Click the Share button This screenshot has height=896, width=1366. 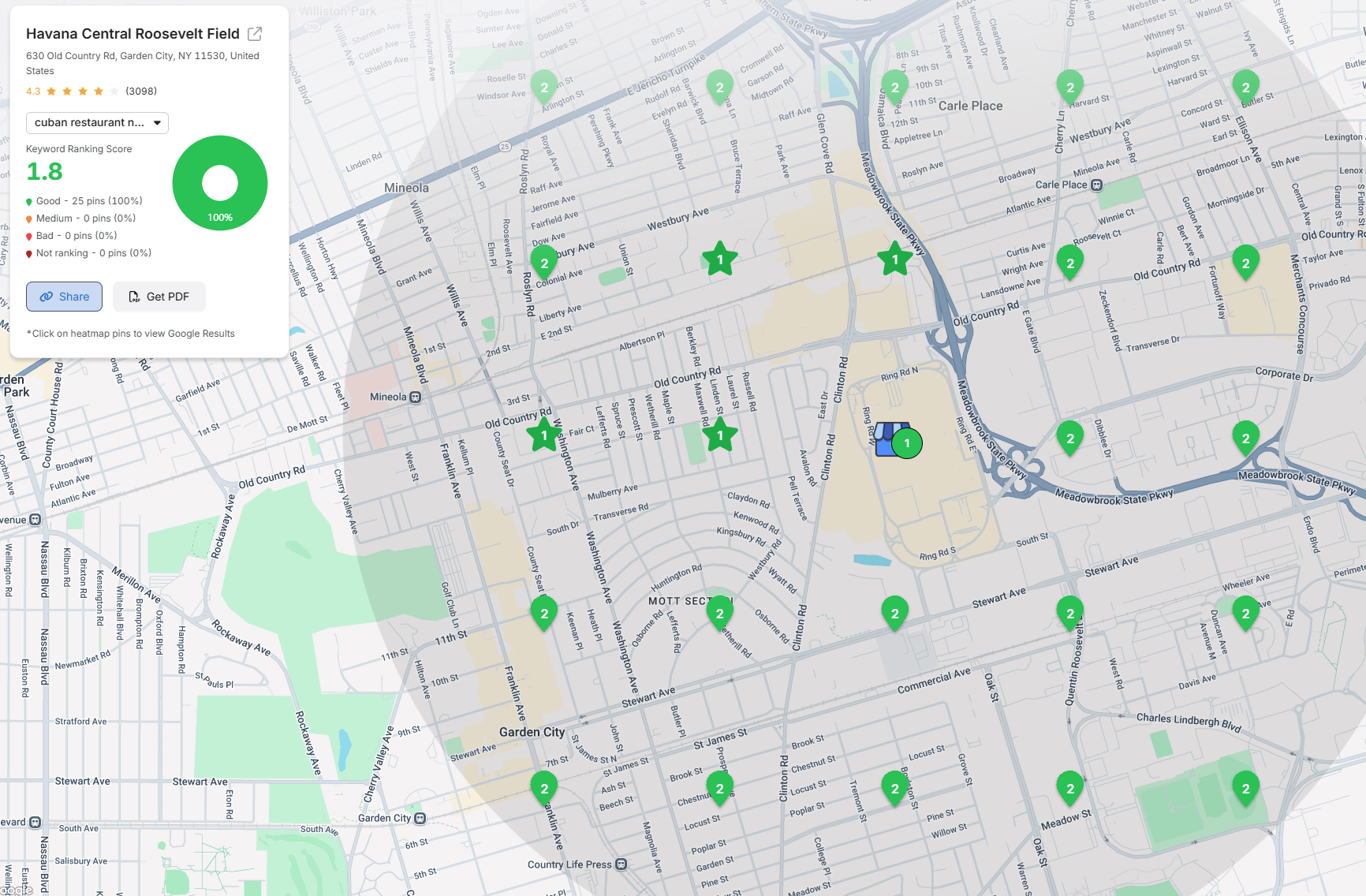(x=64, y=297)
